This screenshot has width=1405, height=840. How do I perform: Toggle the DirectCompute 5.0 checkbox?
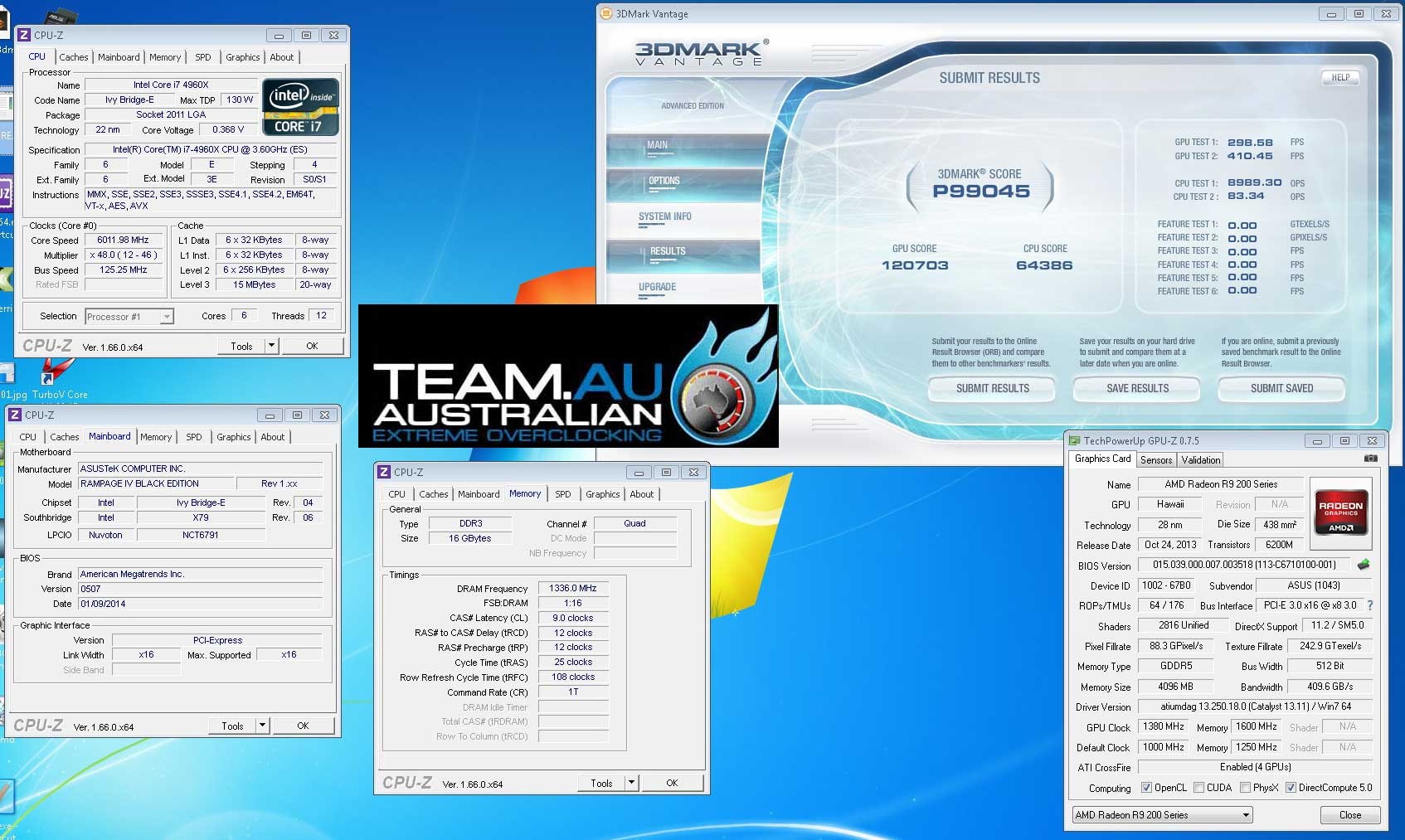pyautogui.click(x=1291, y=788)
